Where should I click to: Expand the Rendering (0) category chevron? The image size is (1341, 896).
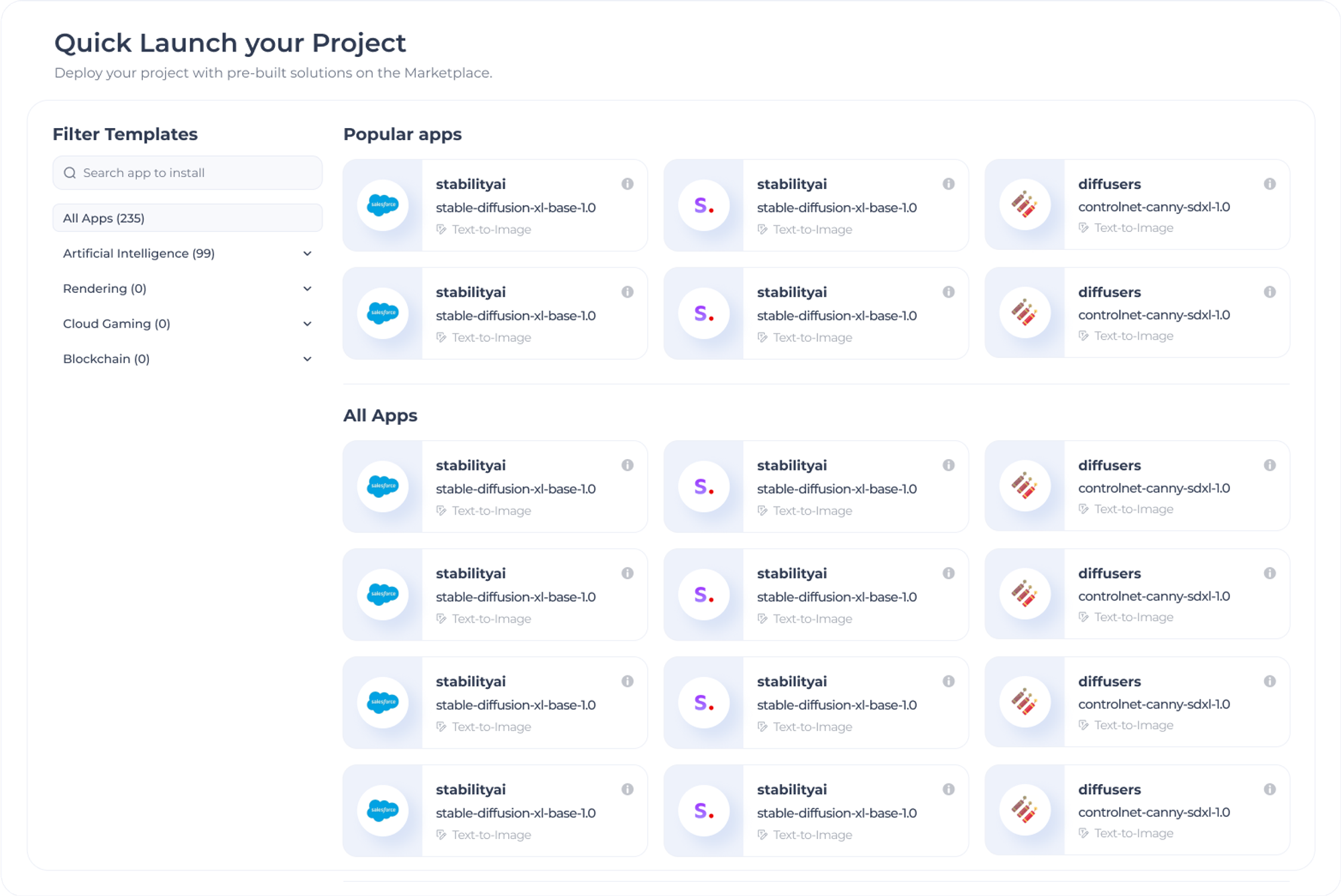(307, 289)
